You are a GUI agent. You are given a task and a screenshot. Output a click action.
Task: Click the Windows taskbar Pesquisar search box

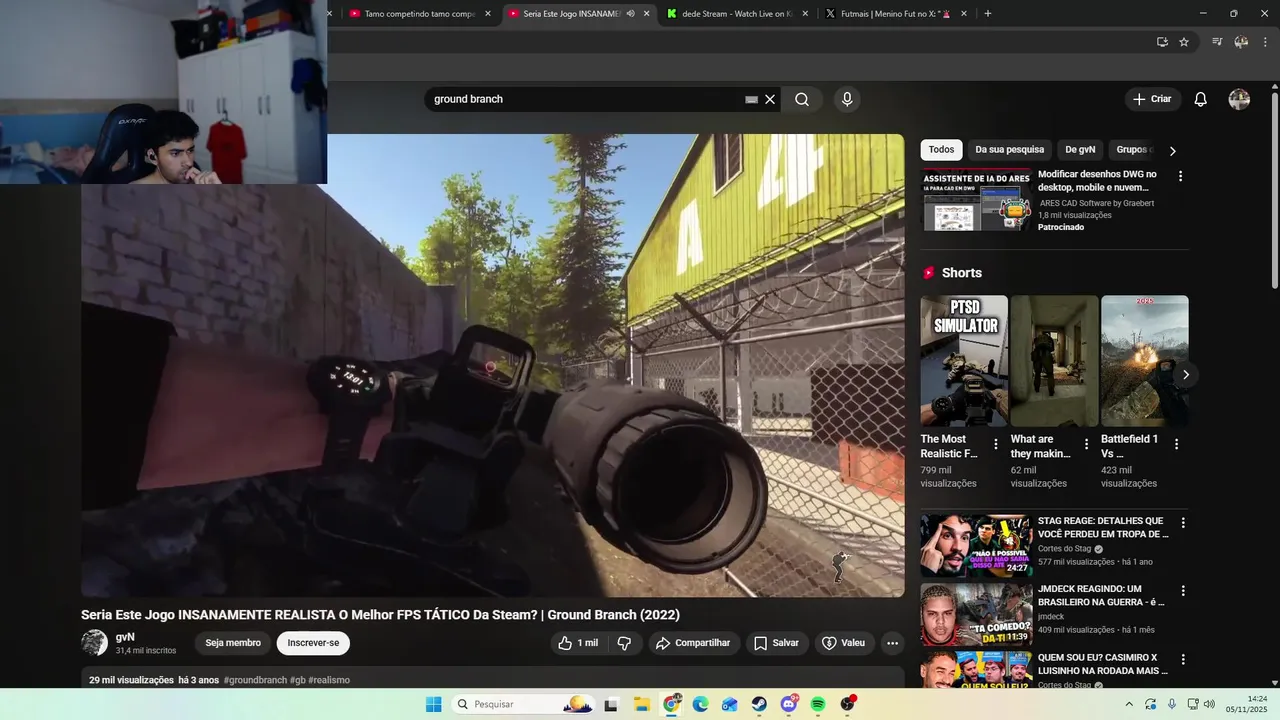point(523,704)
